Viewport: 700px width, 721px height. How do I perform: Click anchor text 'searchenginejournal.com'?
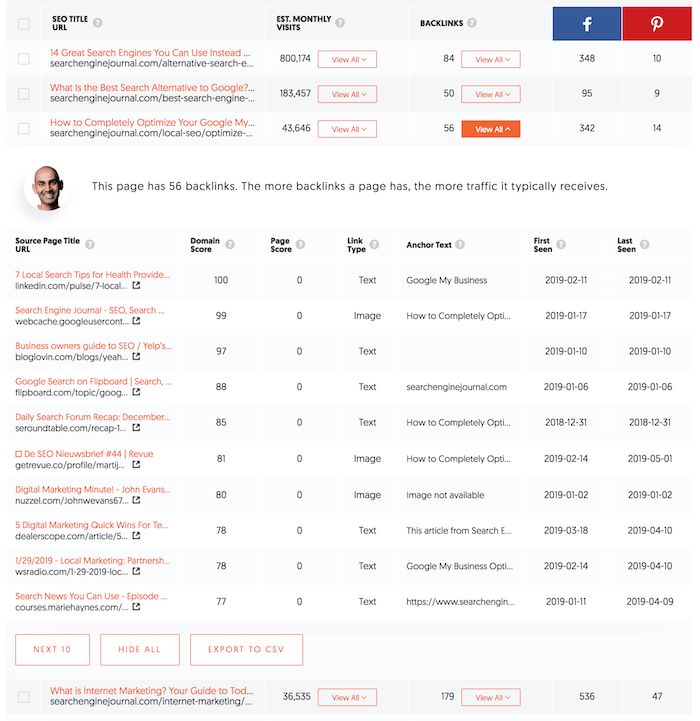point(457,387)
